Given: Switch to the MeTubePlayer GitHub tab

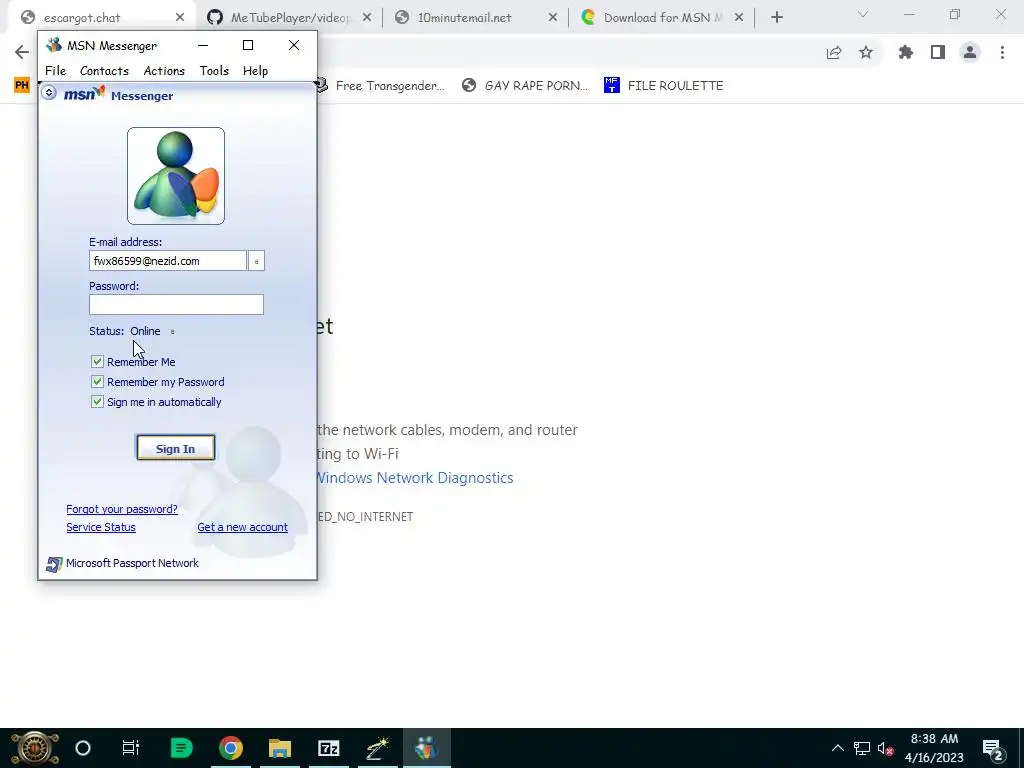Looking at the screenshot, I should point(290,18).
